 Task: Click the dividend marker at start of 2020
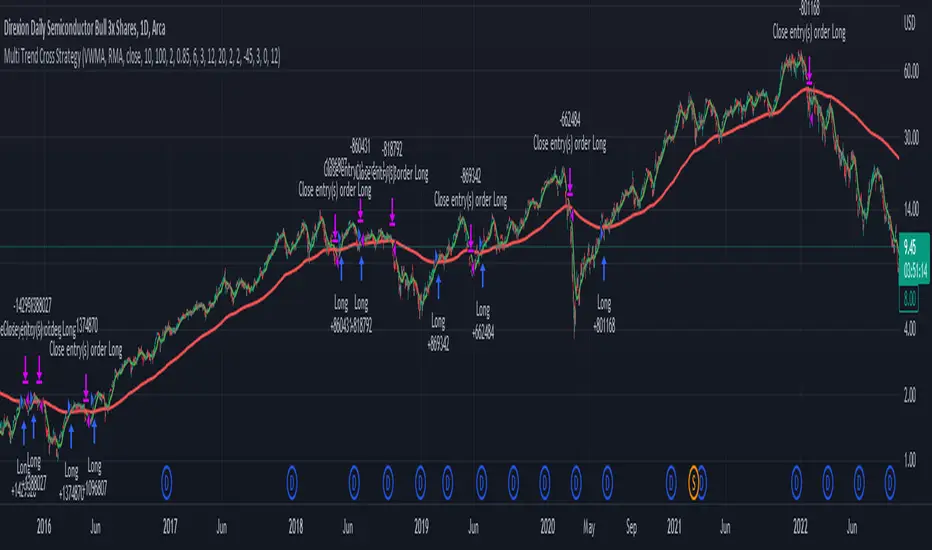[544, 483]
